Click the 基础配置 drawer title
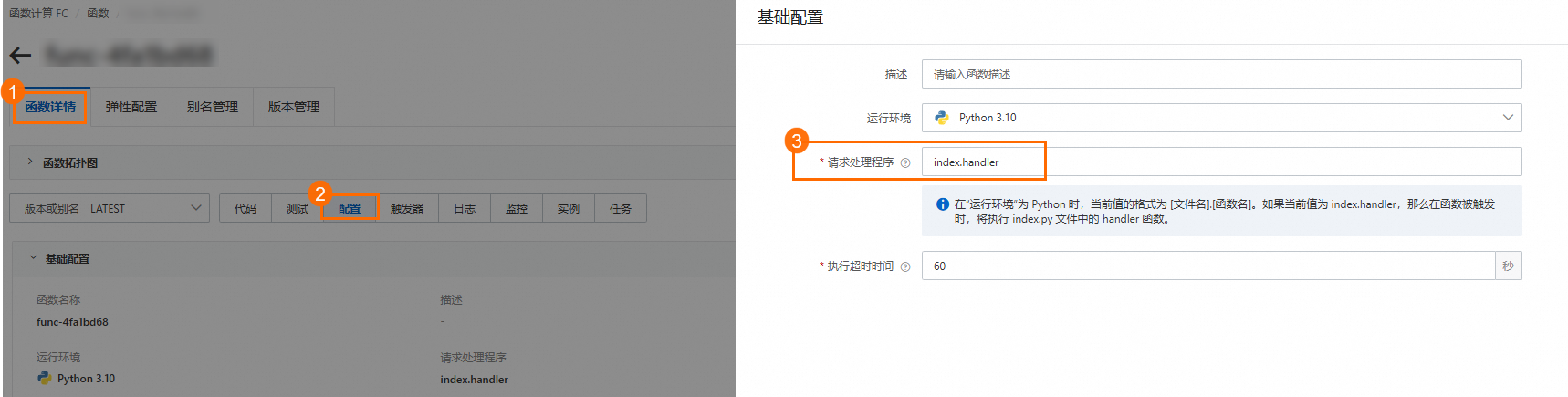 point(790,17)
